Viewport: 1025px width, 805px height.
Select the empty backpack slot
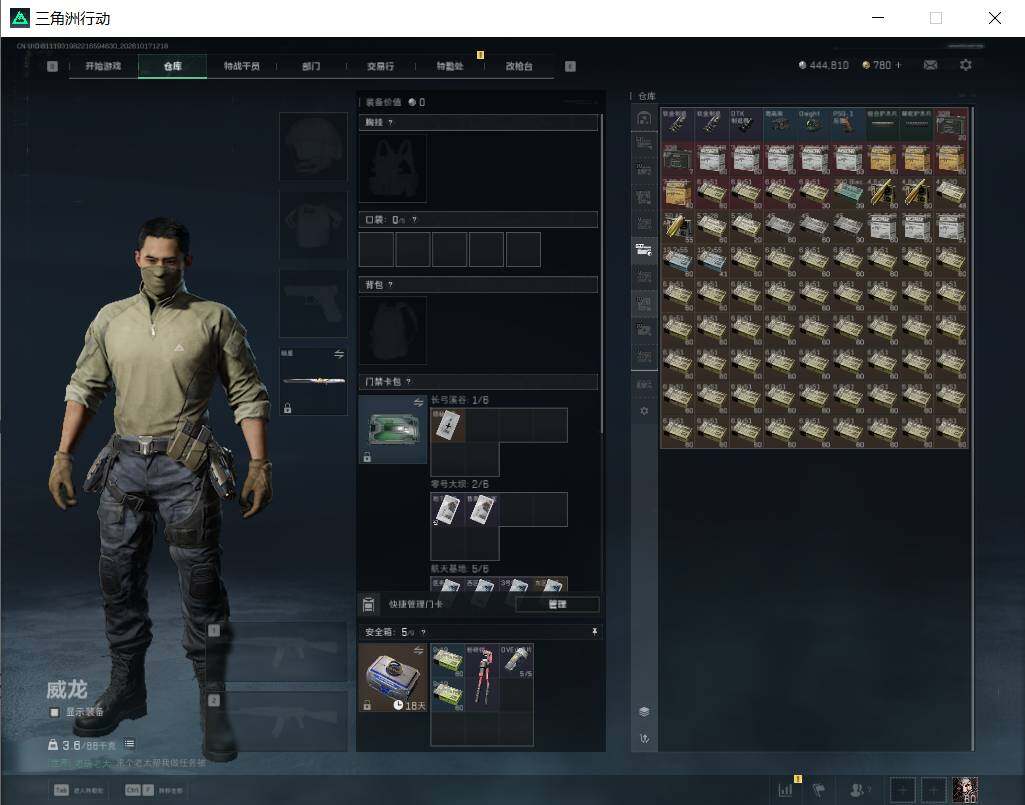[x=392, y=331]
